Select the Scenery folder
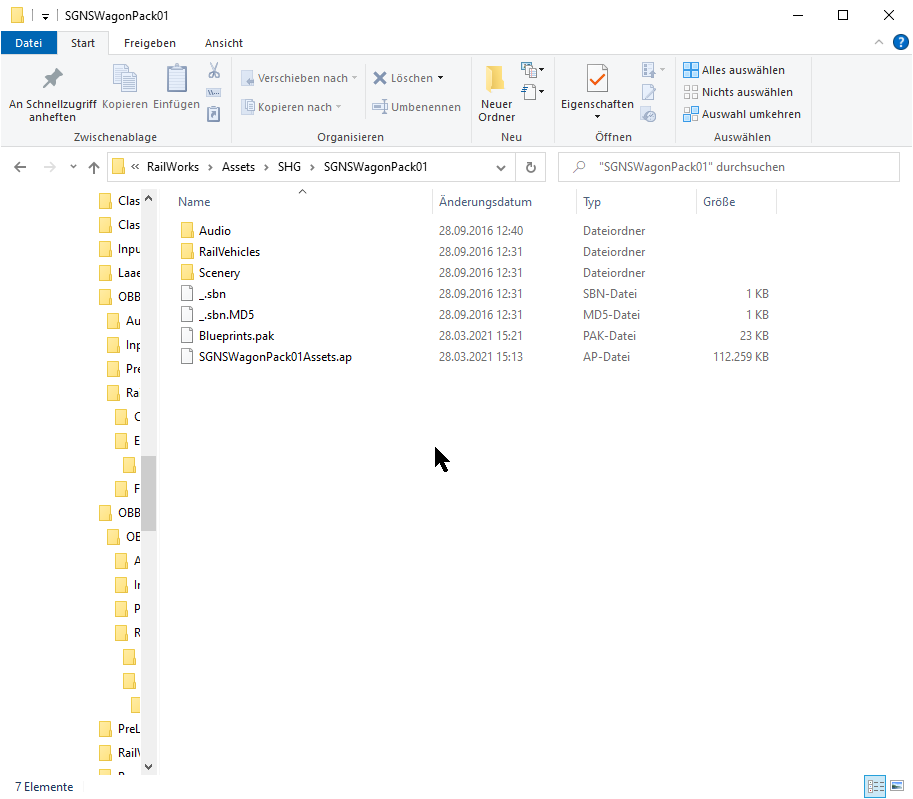 [x=219, y=273]
